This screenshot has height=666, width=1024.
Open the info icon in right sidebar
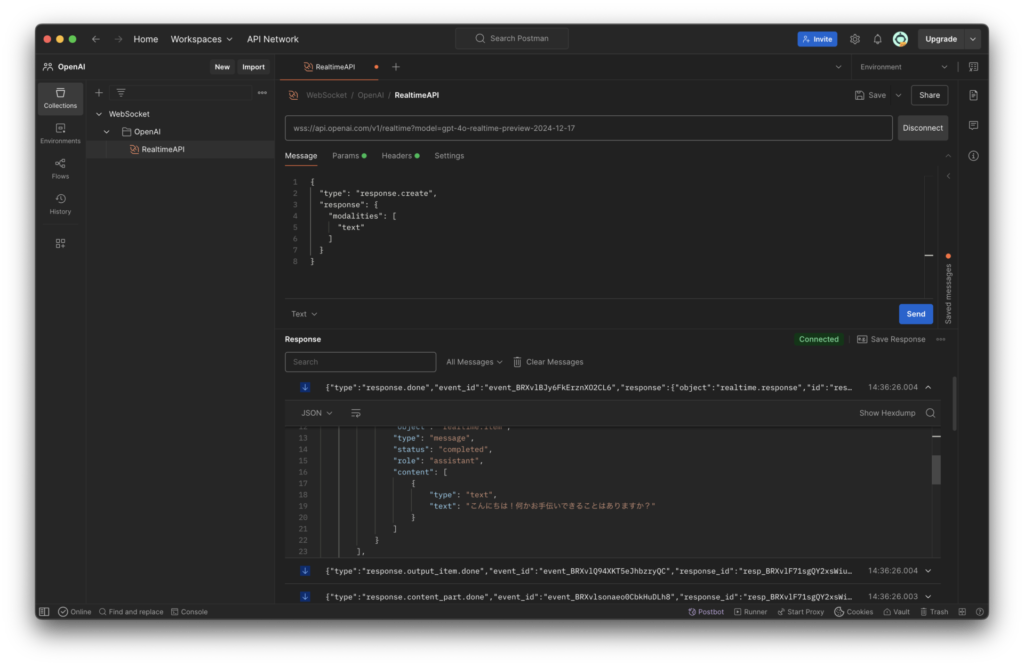(973, 155)
